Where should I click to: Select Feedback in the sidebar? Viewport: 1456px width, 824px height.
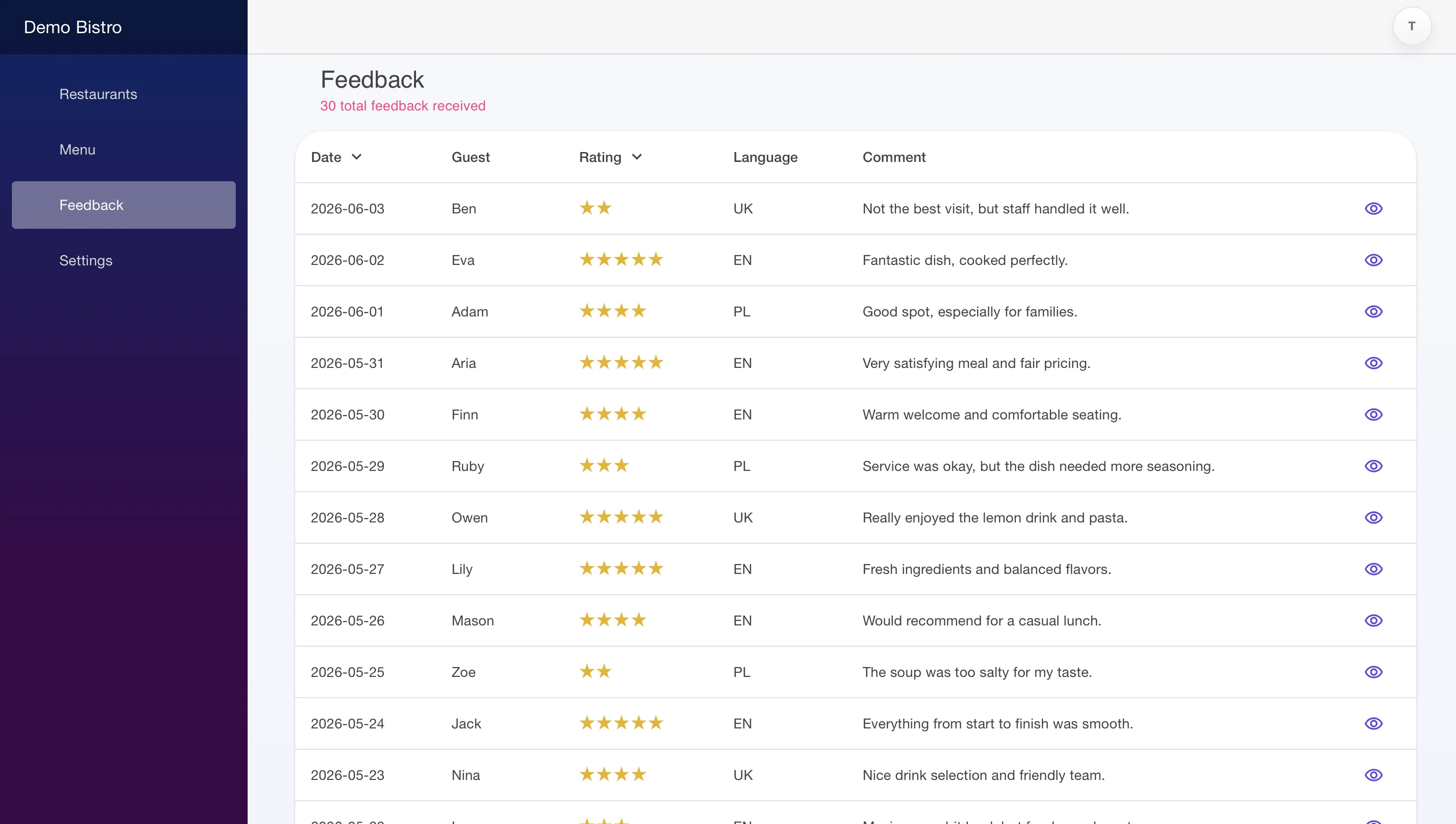pyautogui.click(x=123, y=205)
